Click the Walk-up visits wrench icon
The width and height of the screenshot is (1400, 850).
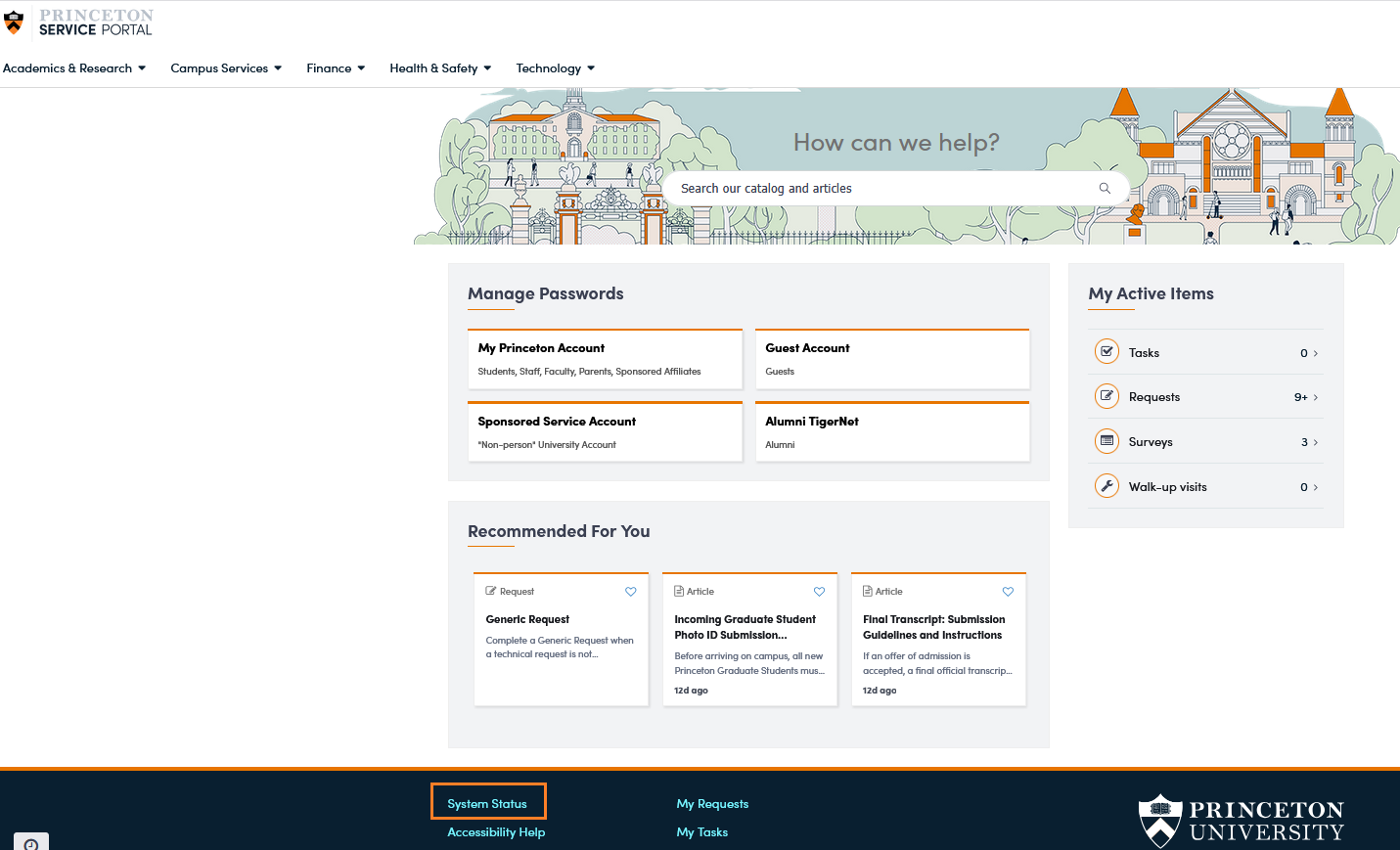(1106, 486)
